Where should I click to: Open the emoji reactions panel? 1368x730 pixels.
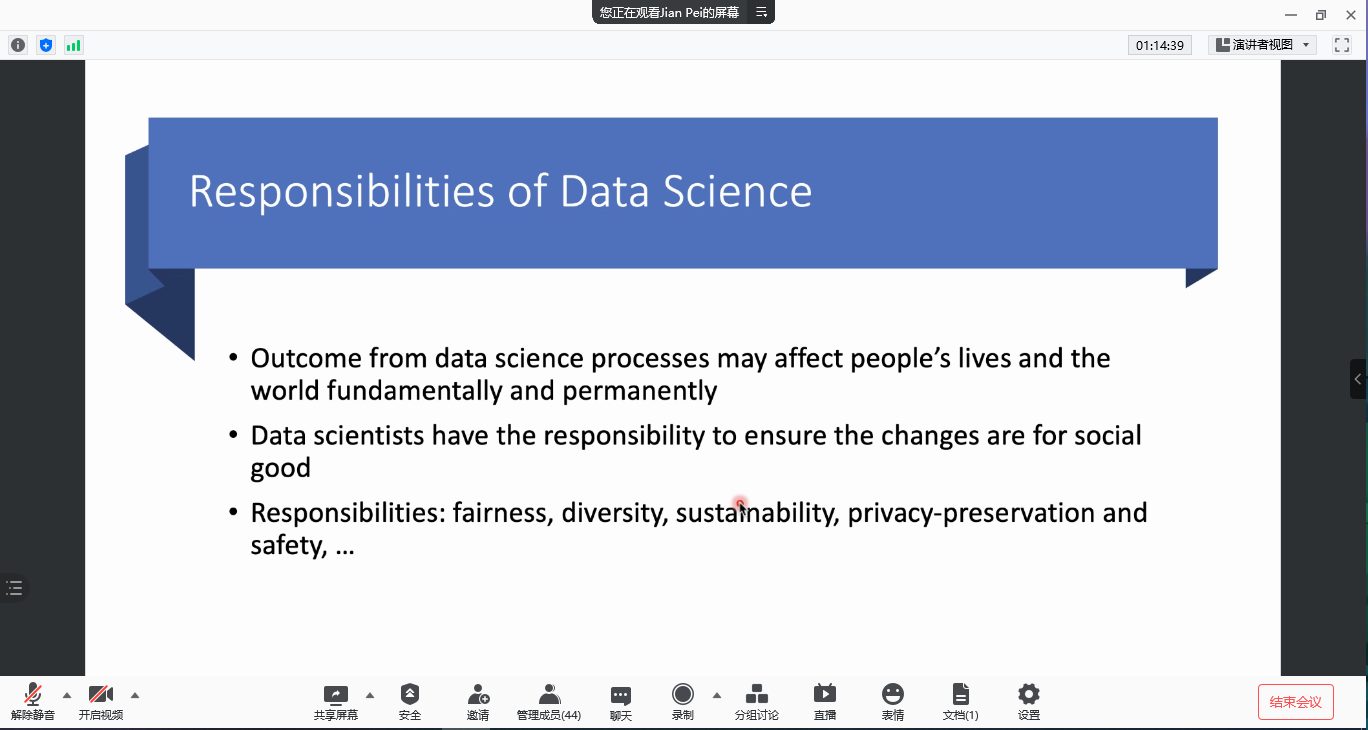[893, 701]
